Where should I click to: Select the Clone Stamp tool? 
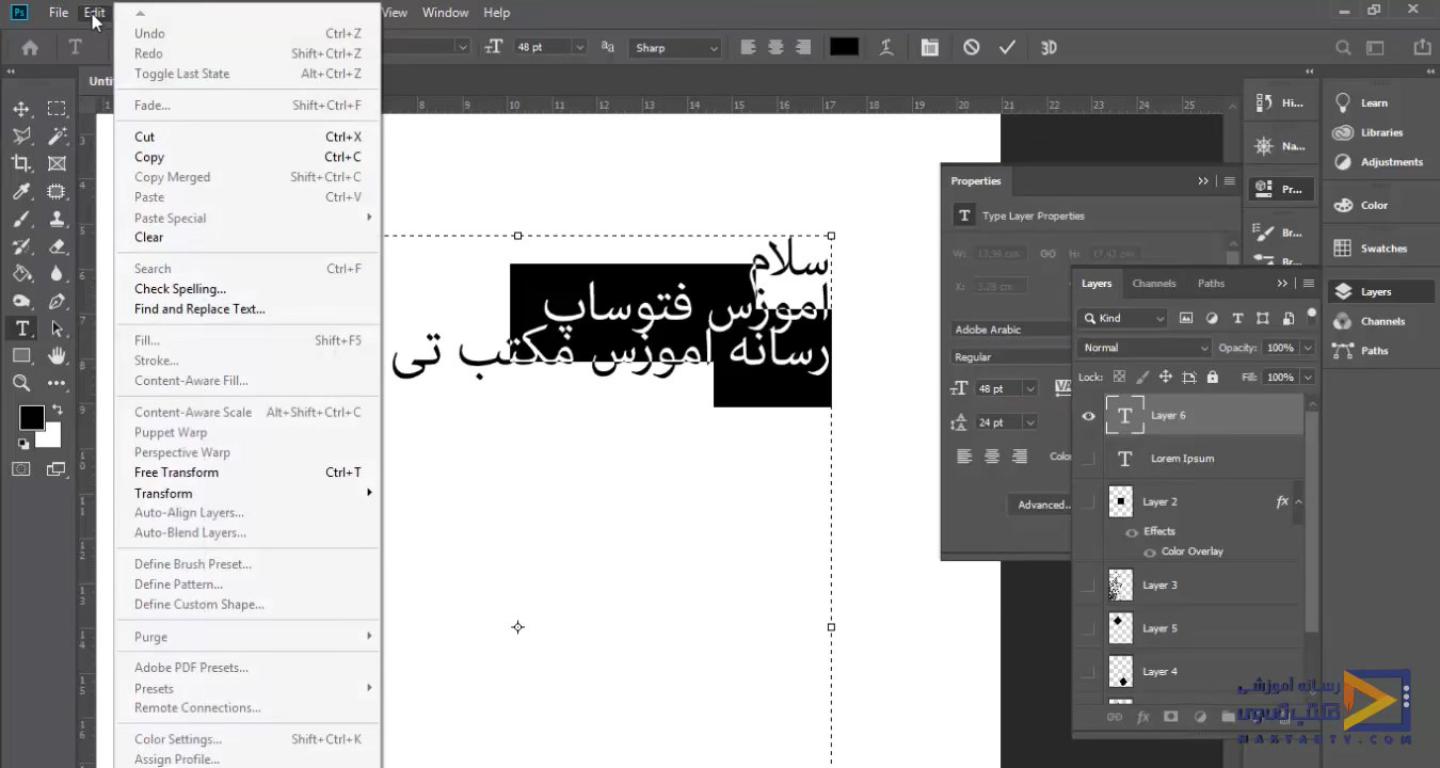[x=57, y=218]
